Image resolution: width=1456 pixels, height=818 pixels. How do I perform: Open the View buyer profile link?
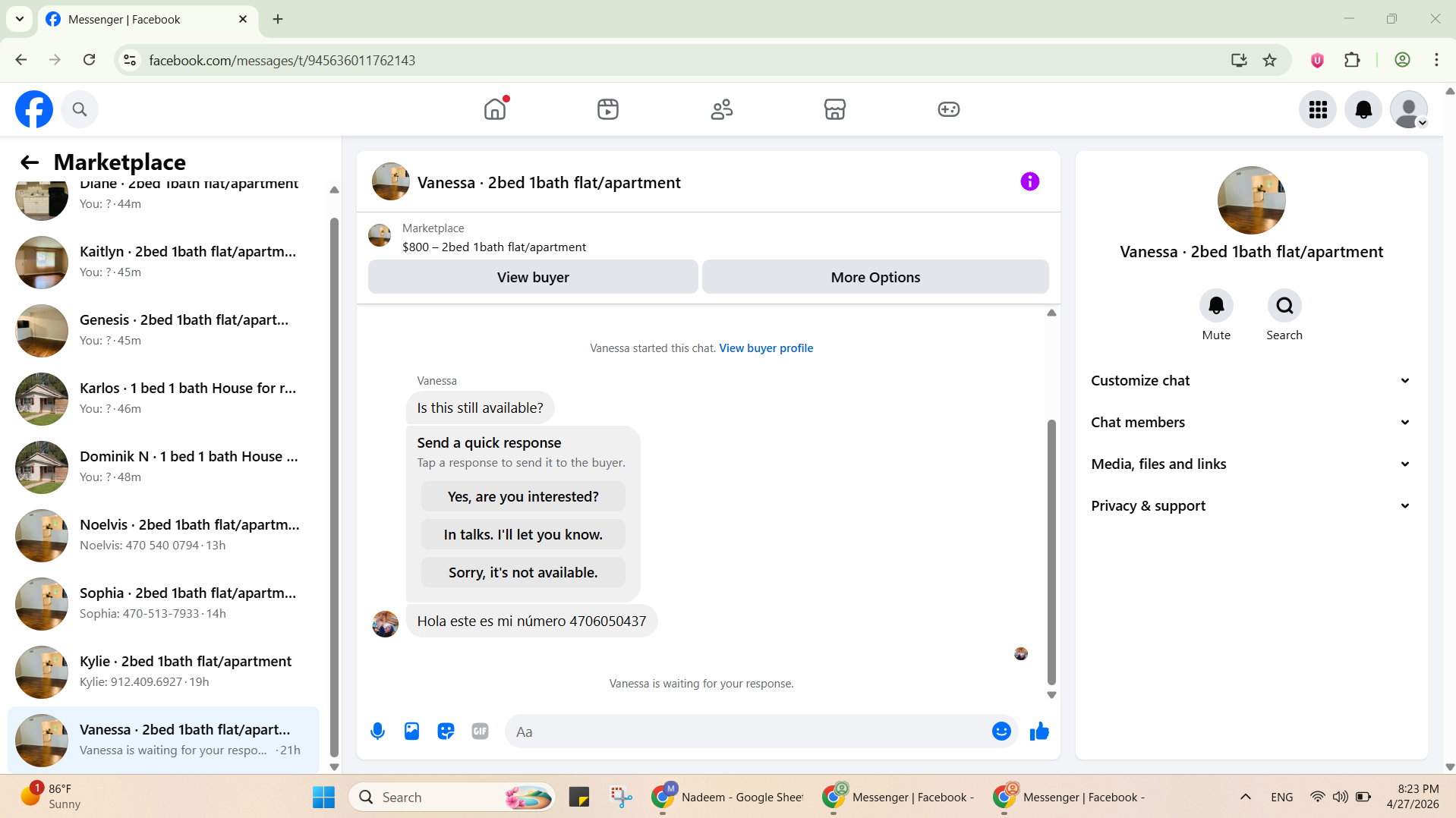766,348
